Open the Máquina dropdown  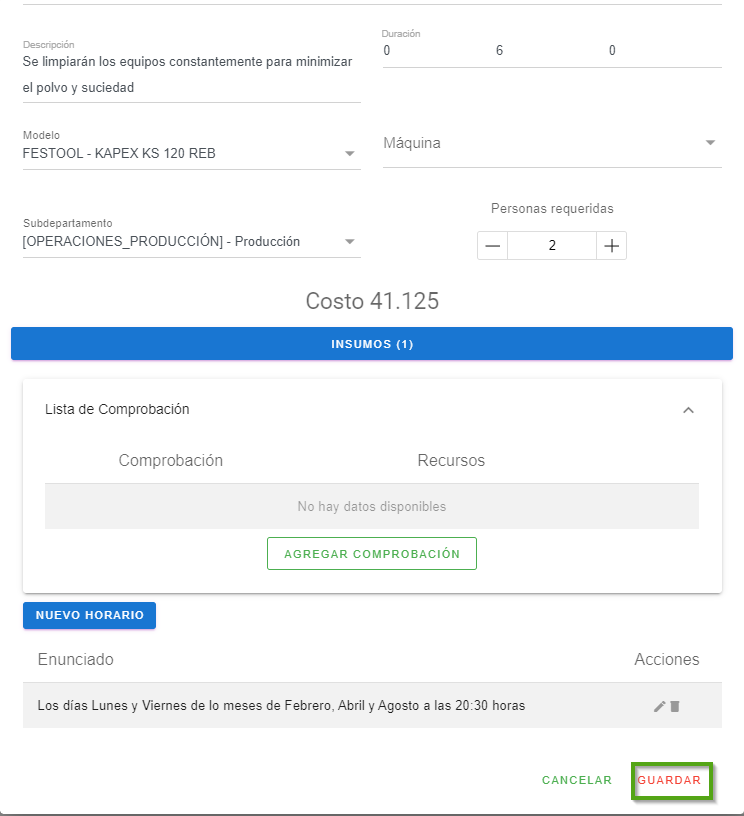(710, 143)
